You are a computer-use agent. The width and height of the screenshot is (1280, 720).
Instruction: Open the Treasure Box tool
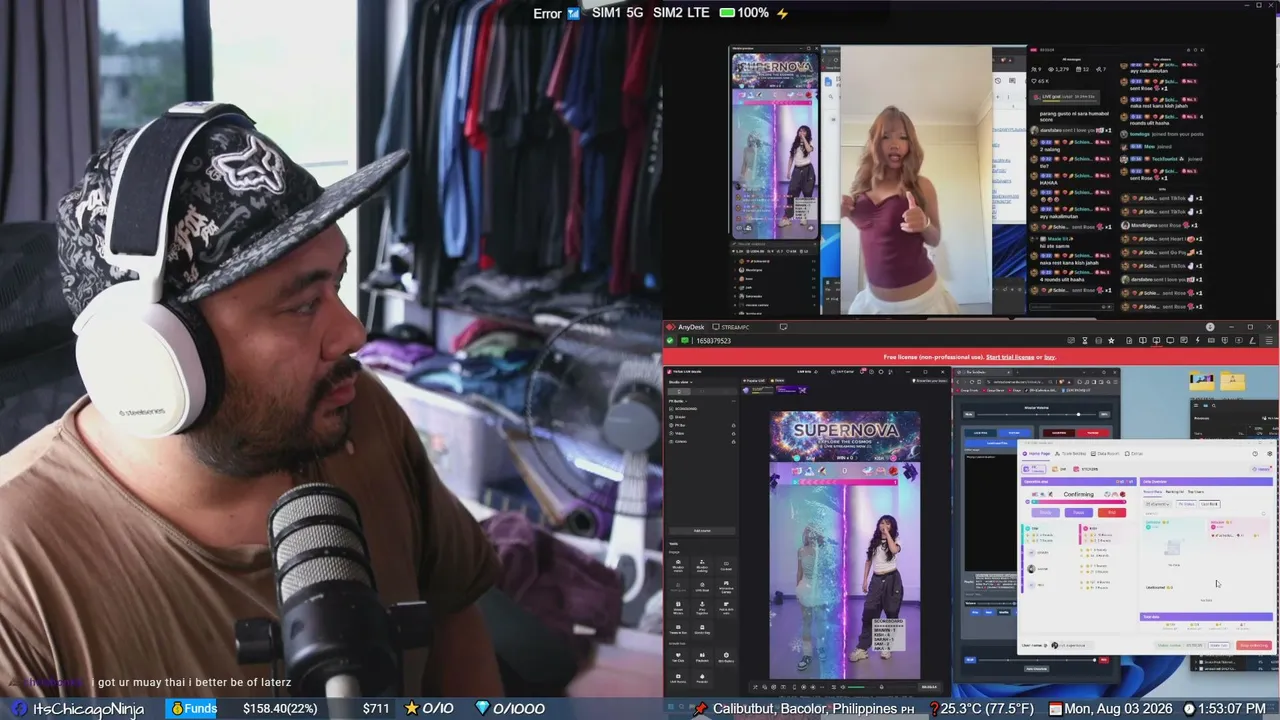(x=678, y=629)
